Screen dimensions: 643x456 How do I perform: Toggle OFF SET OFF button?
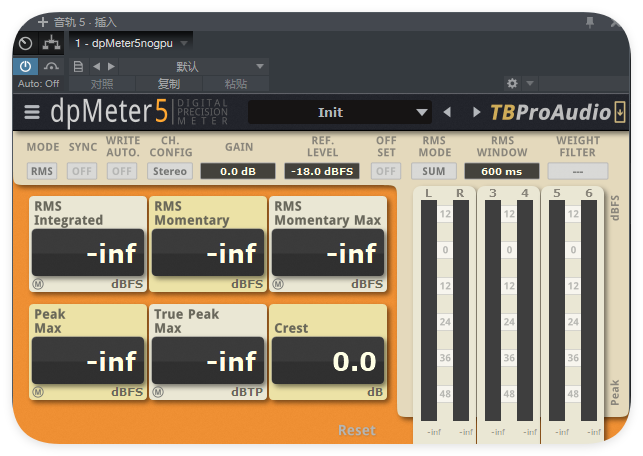click(386, 171)
